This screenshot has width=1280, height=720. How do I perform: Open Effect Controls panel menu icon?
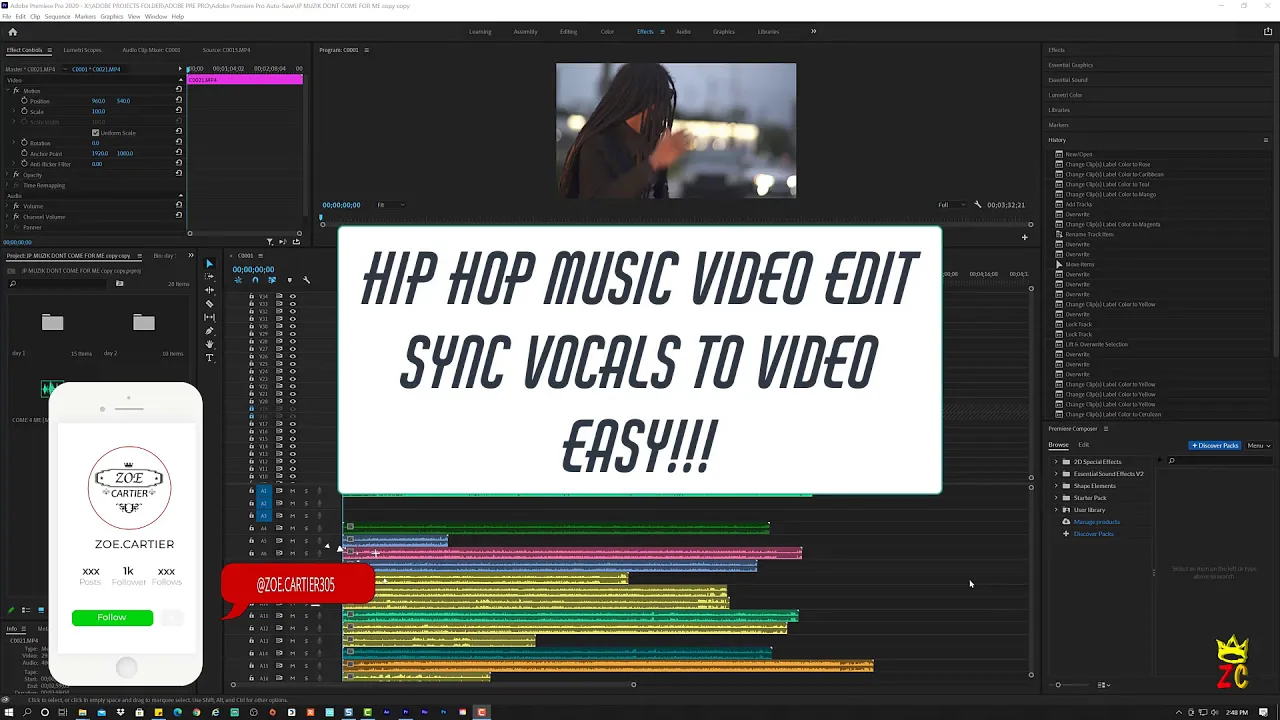pos(50,50)
